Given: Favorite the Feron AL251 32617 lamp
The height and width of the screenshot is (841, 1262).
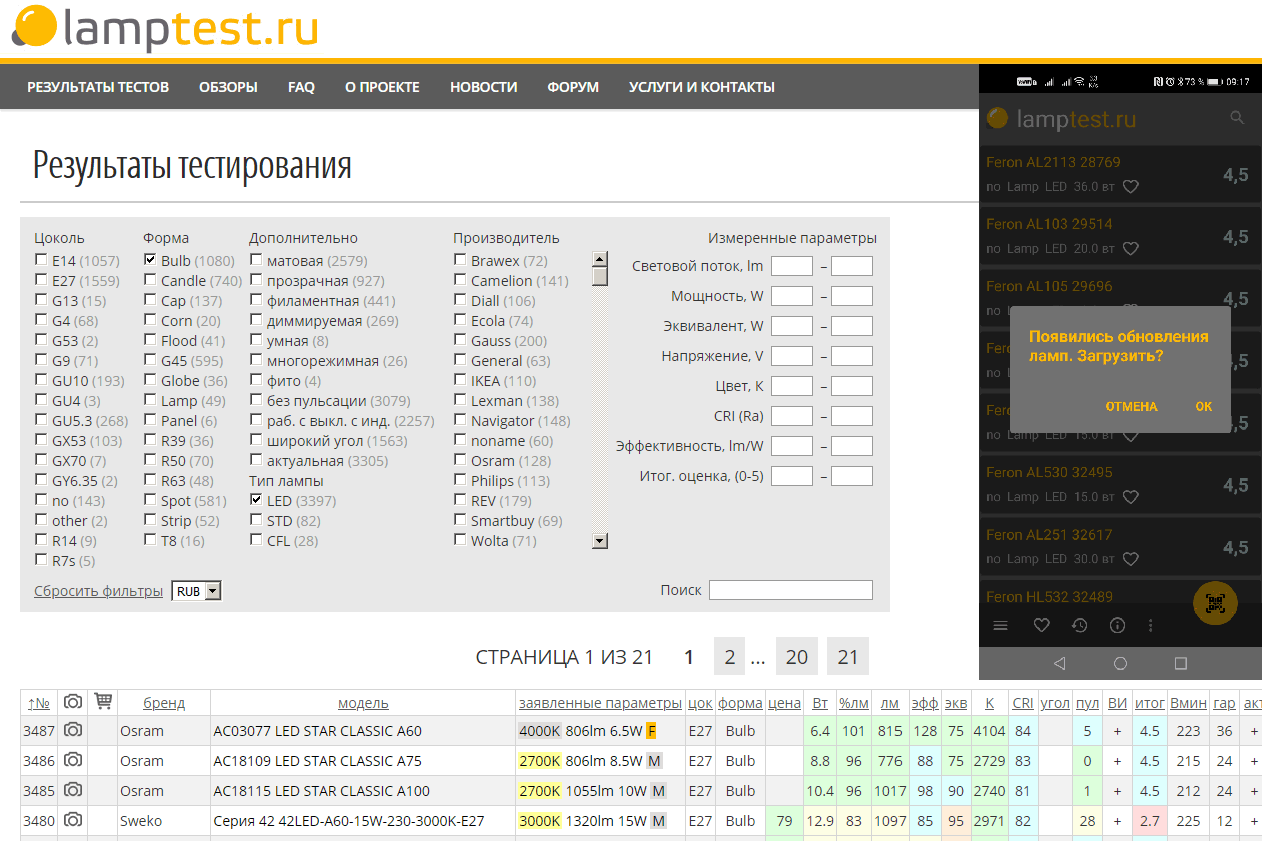Looking at the screenshot, I should click(x=1131, y=558).
